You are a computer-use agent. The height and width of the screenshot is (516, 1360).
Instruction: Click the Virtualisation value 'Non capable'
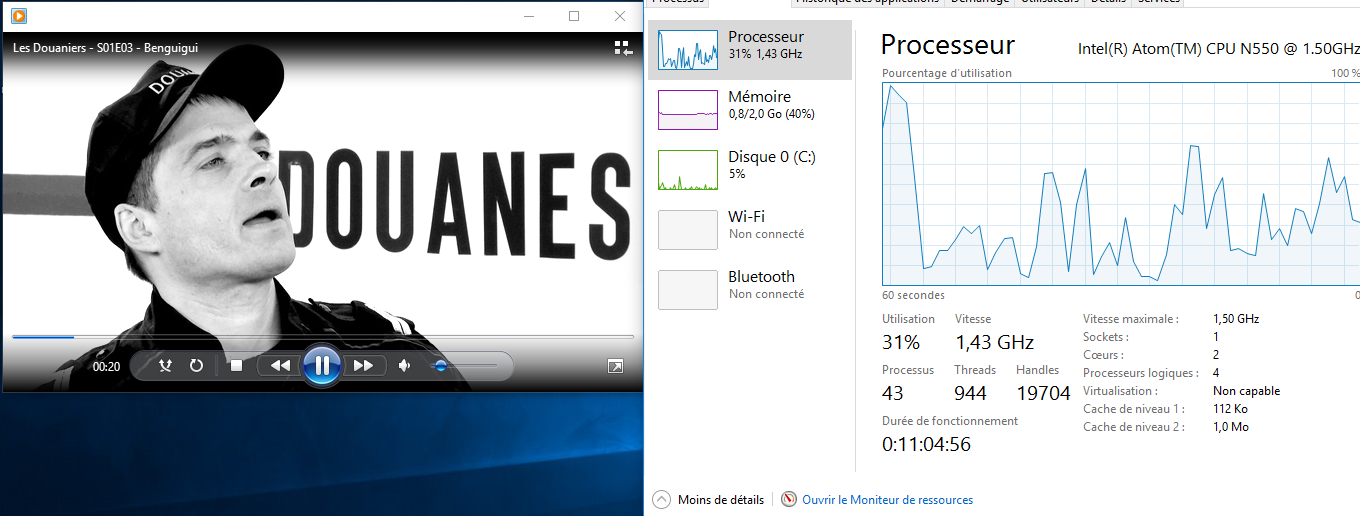coord(1246,391)
